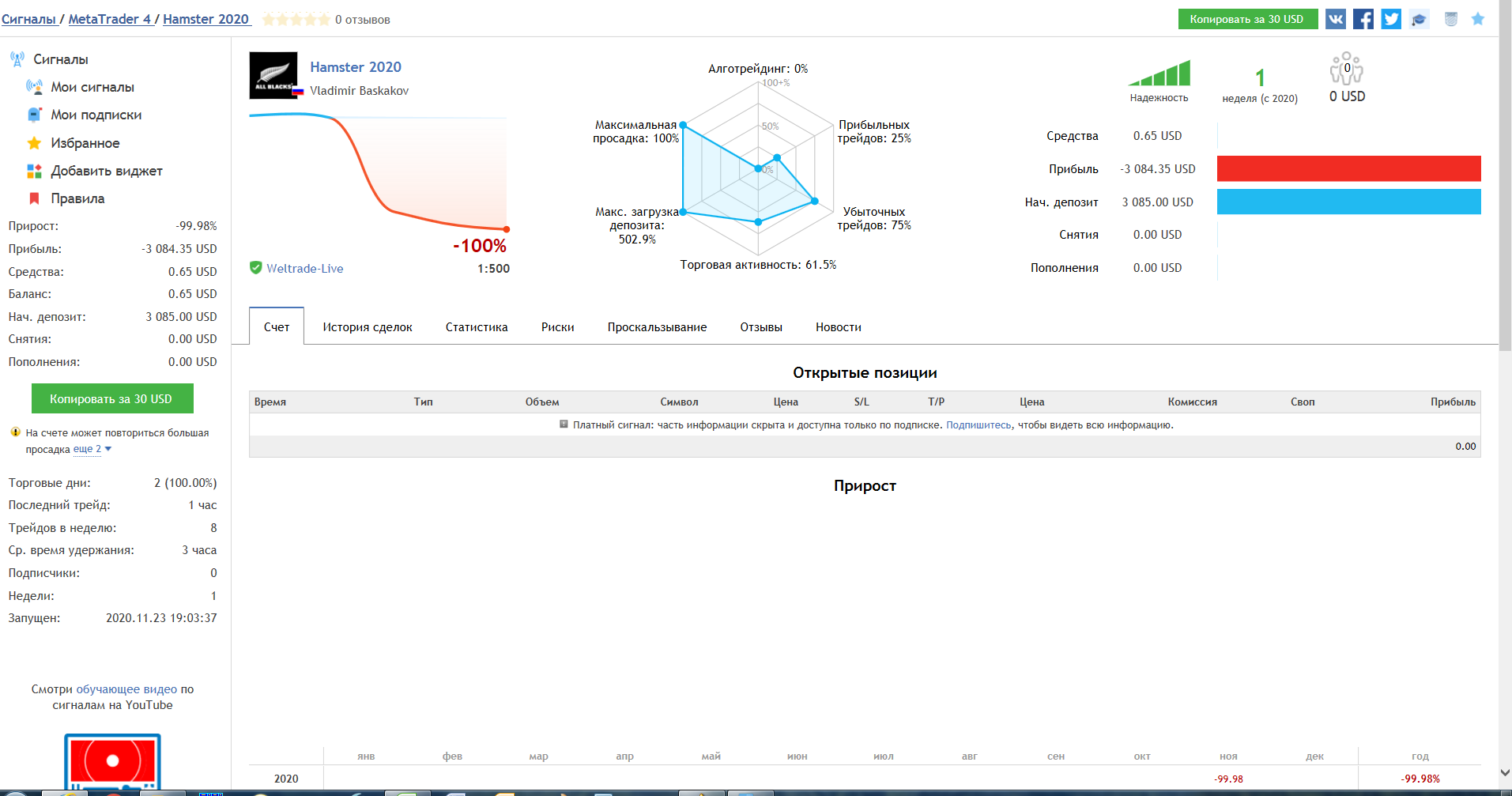Open the Проскальзывание tab

click(x=658, y=327)
